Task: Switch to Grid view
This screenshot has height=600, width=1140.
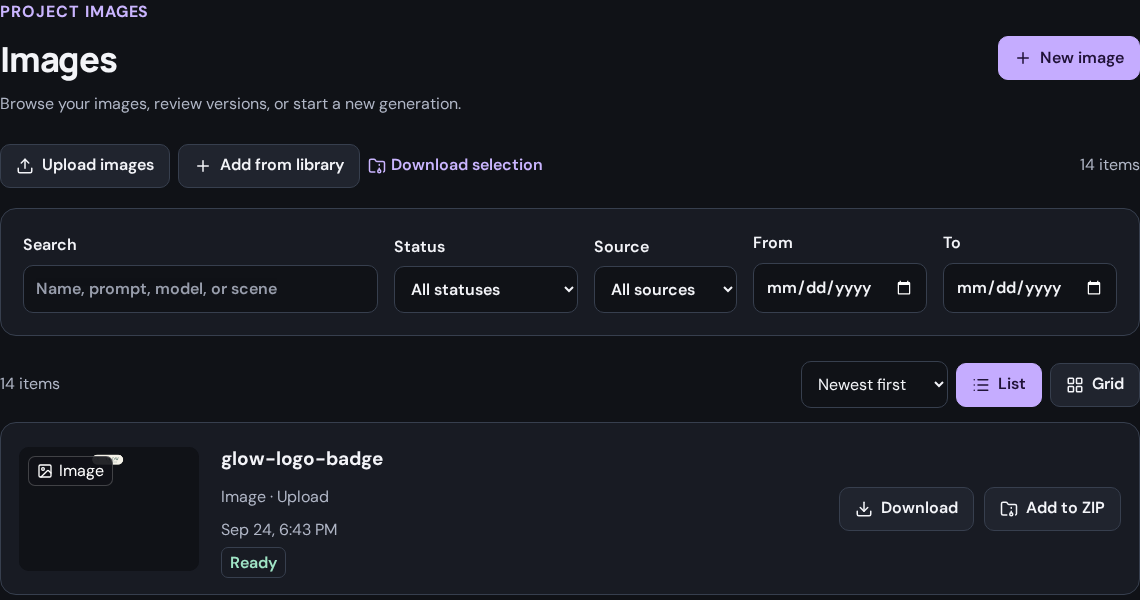Action: click(x=1095, y=385)
